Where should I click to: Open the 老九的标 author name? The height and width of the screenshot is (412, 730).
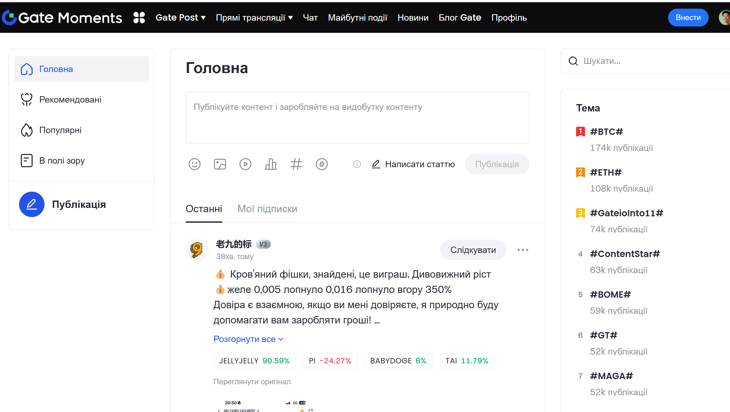tap(234, 244)
